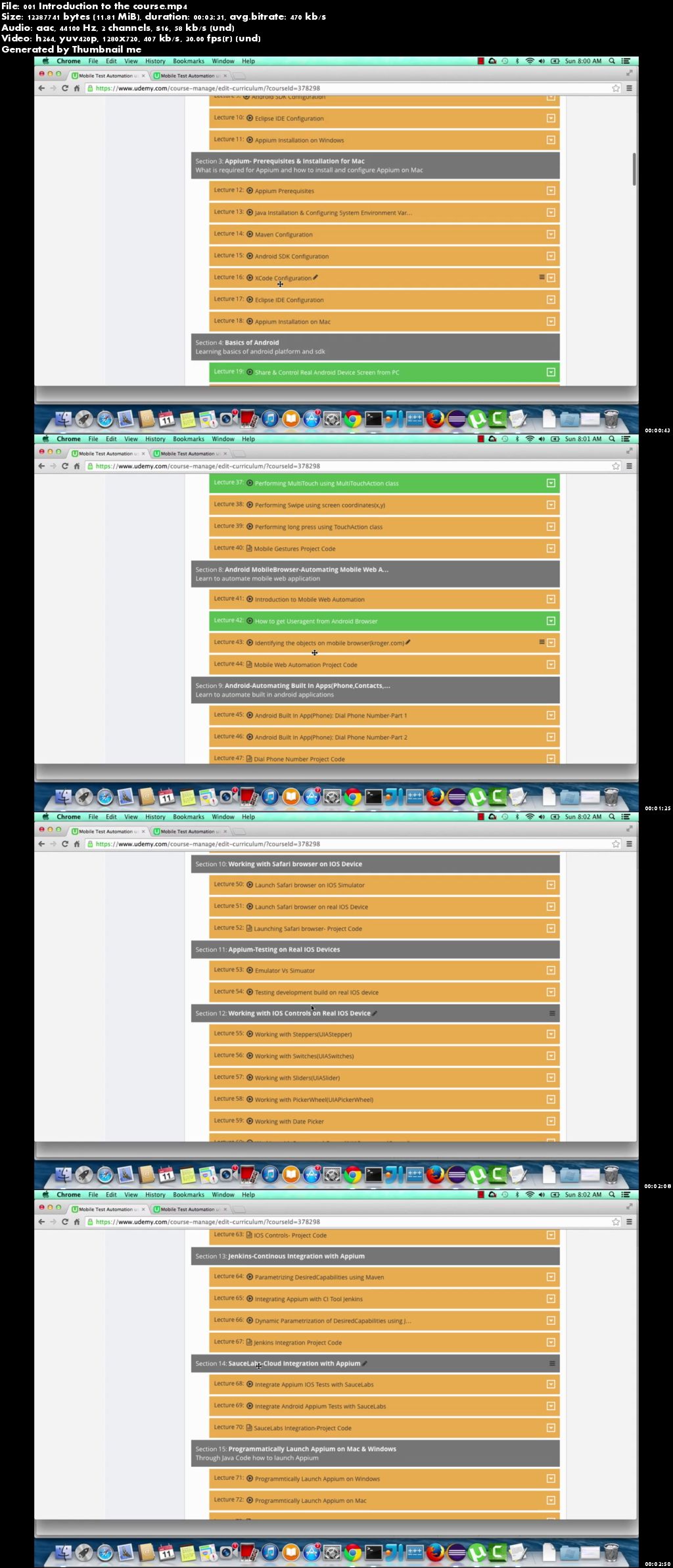
Task: Select the Section 8 Android MobileBrowser header
Action: pos(375,574)
